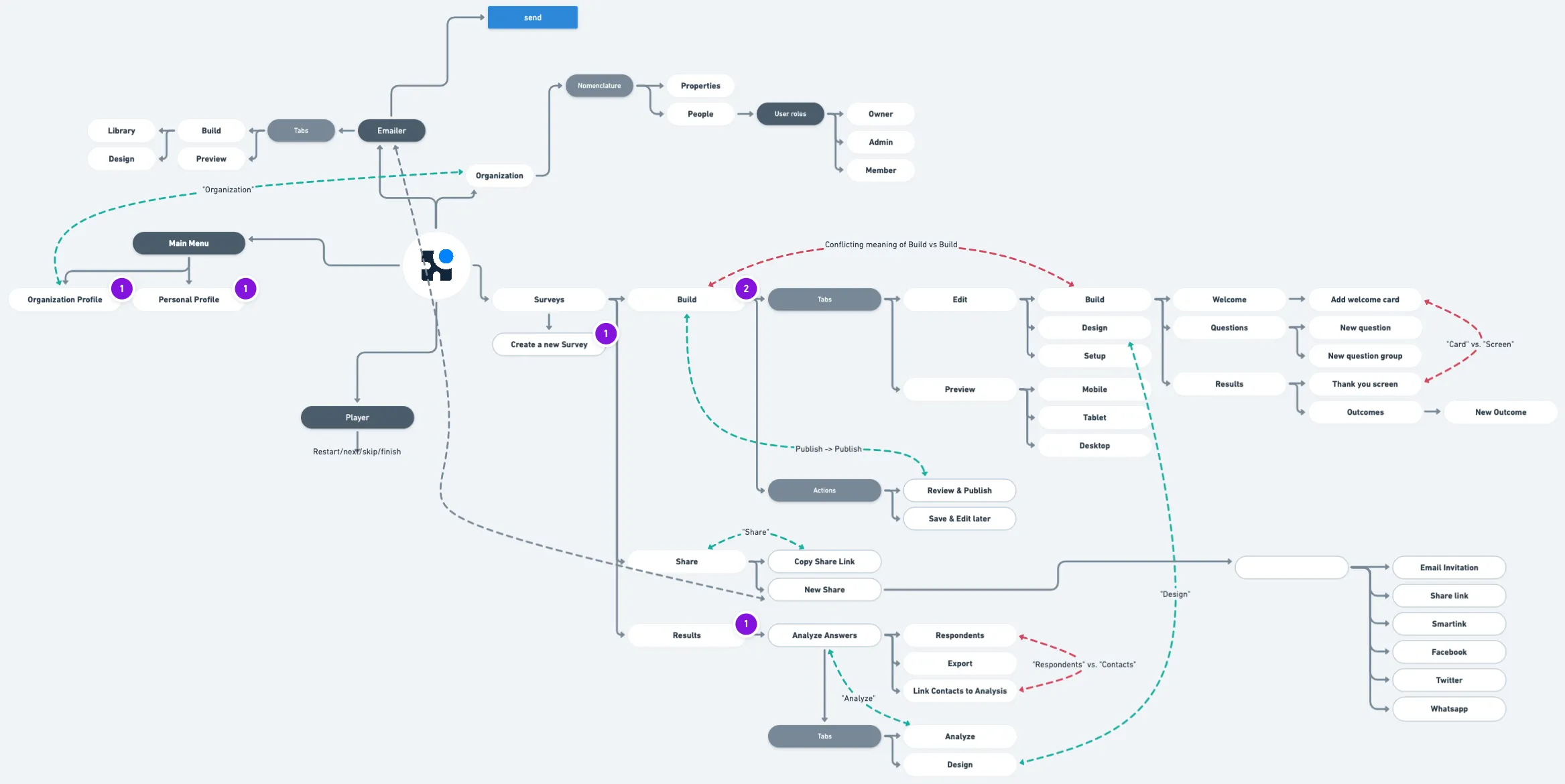
Task: Select "Conflicting meaning of Build vs Build" label
Action: [891, 245]
